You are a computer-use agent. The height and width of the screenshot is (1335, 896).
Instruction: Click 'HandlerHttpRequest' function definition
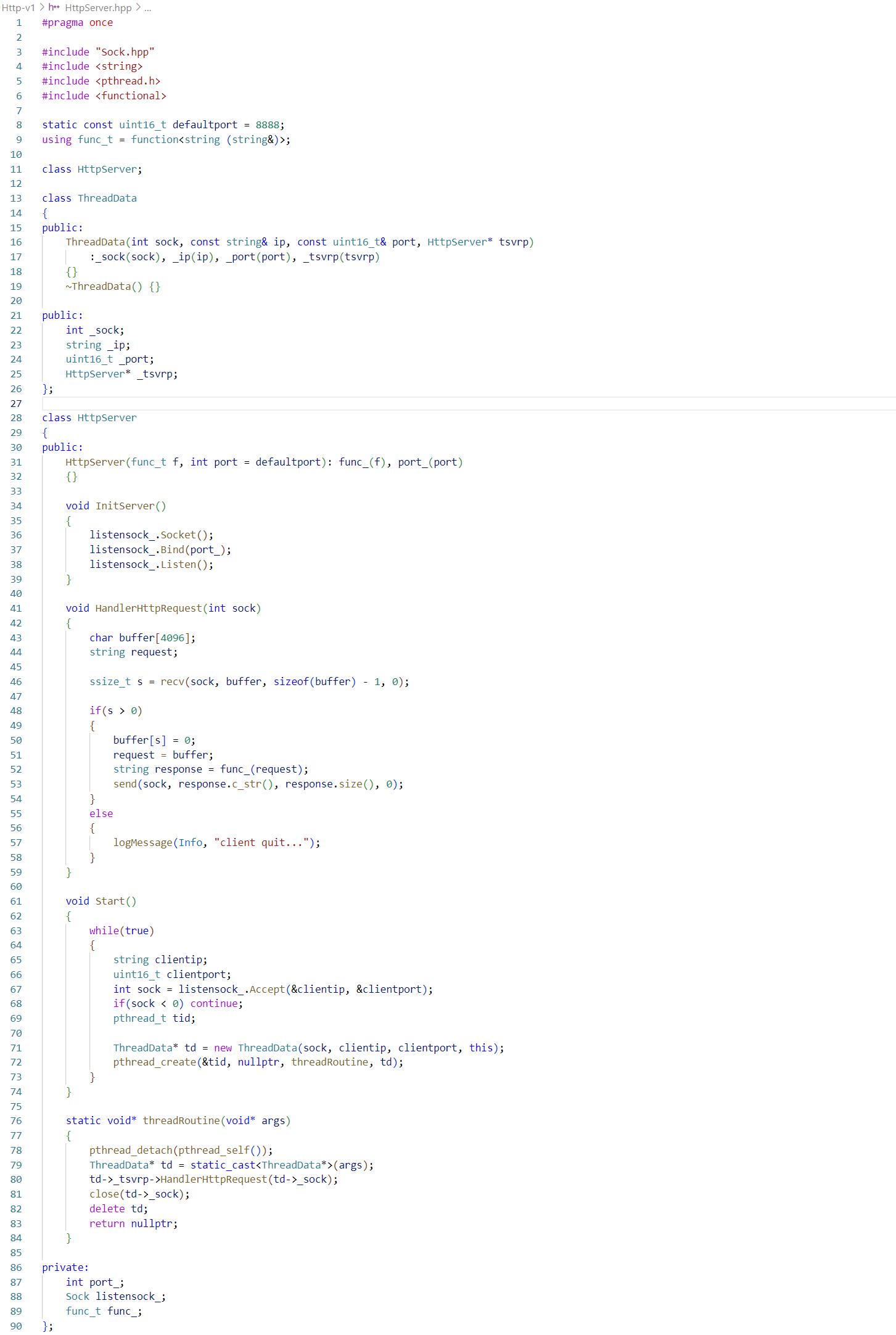pyautogui.click(x=149, y=609)
